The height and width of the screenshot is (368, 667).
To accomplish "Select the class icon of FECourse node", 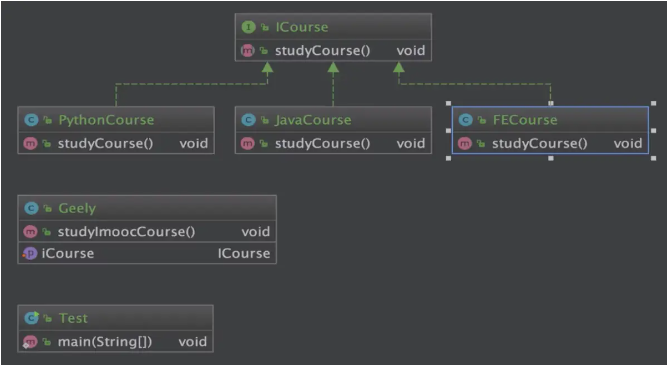I will point(465,120).
